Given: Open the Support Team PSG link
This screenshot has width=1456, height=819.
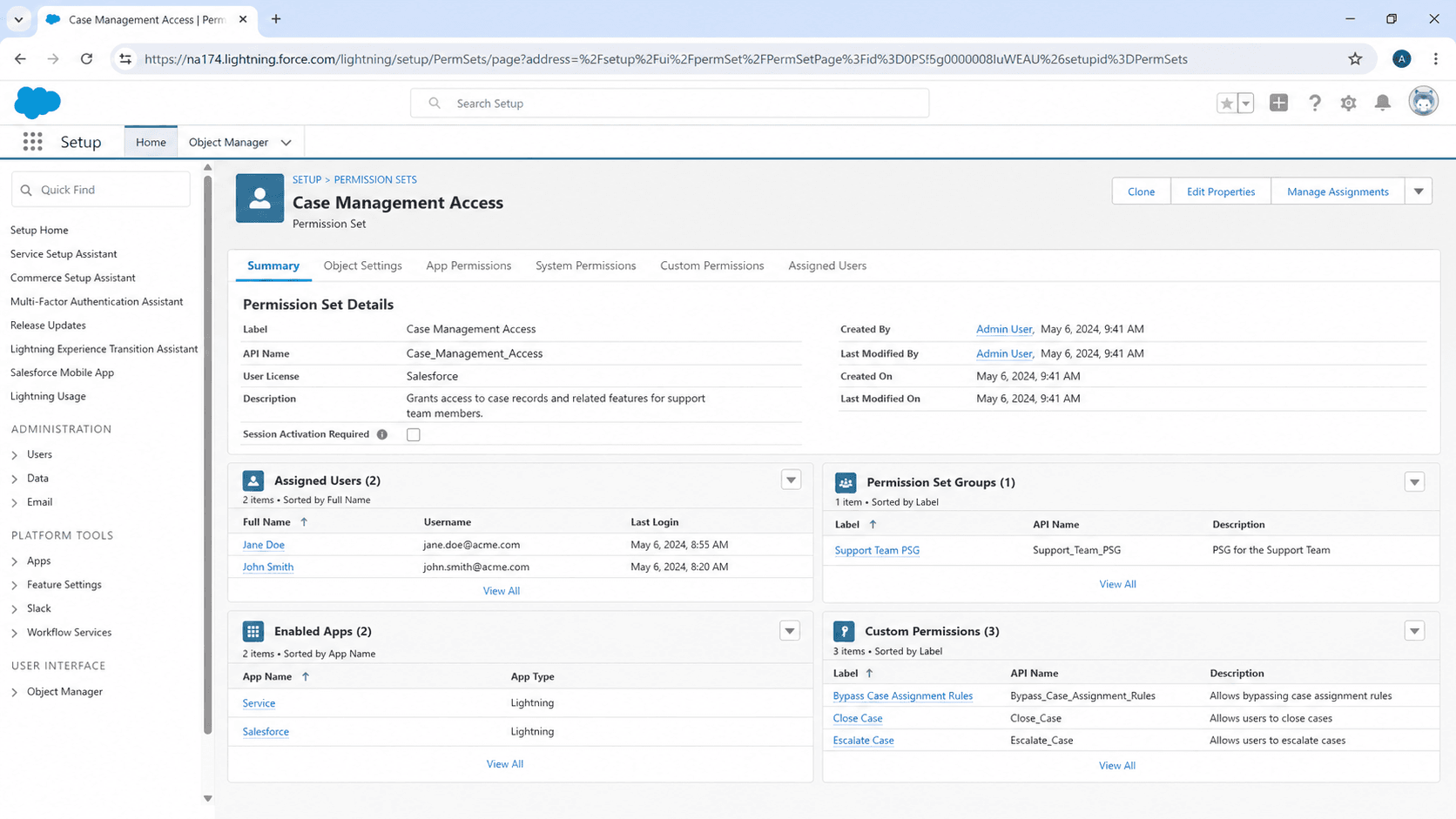Looking at the screenshot, I should (x=877, y=550).
